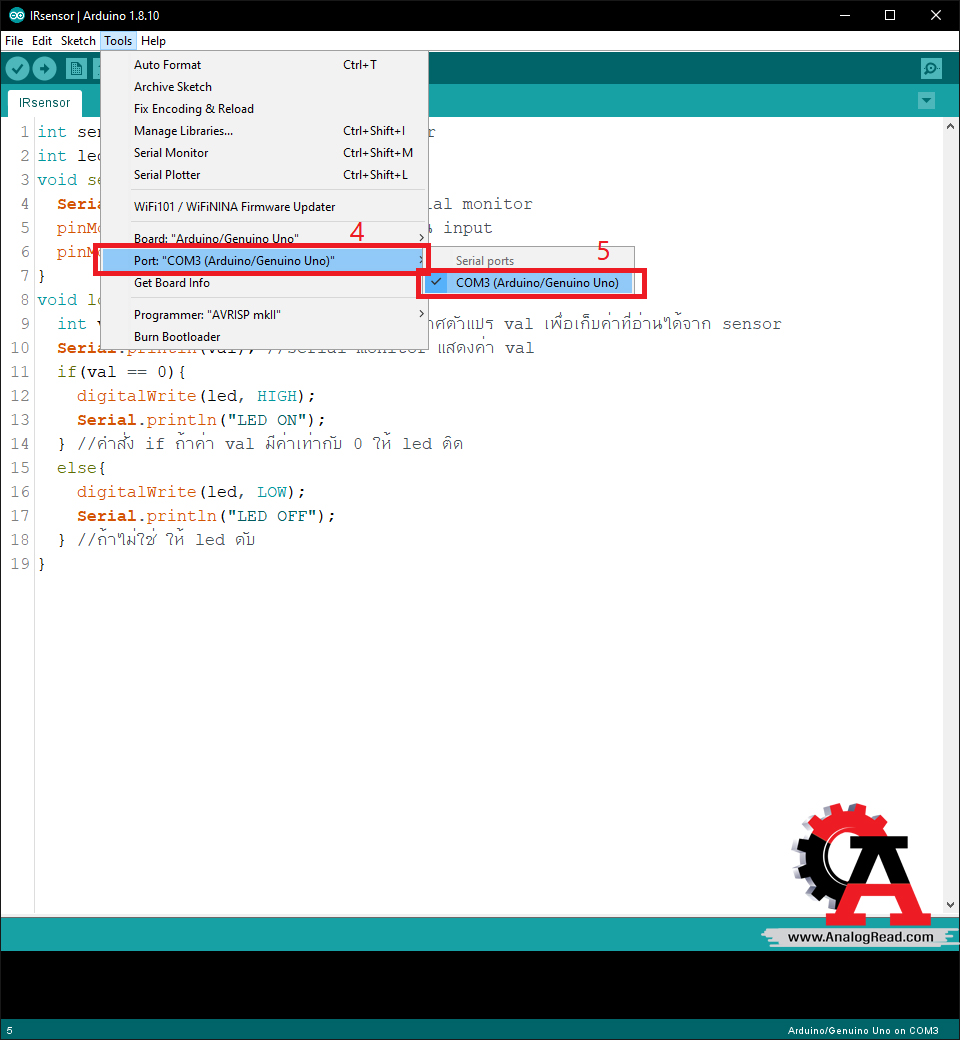This screenshot has height=1040, width=960.
Task: Open Manage Libraries from the menu
Action: click(264, 131)
